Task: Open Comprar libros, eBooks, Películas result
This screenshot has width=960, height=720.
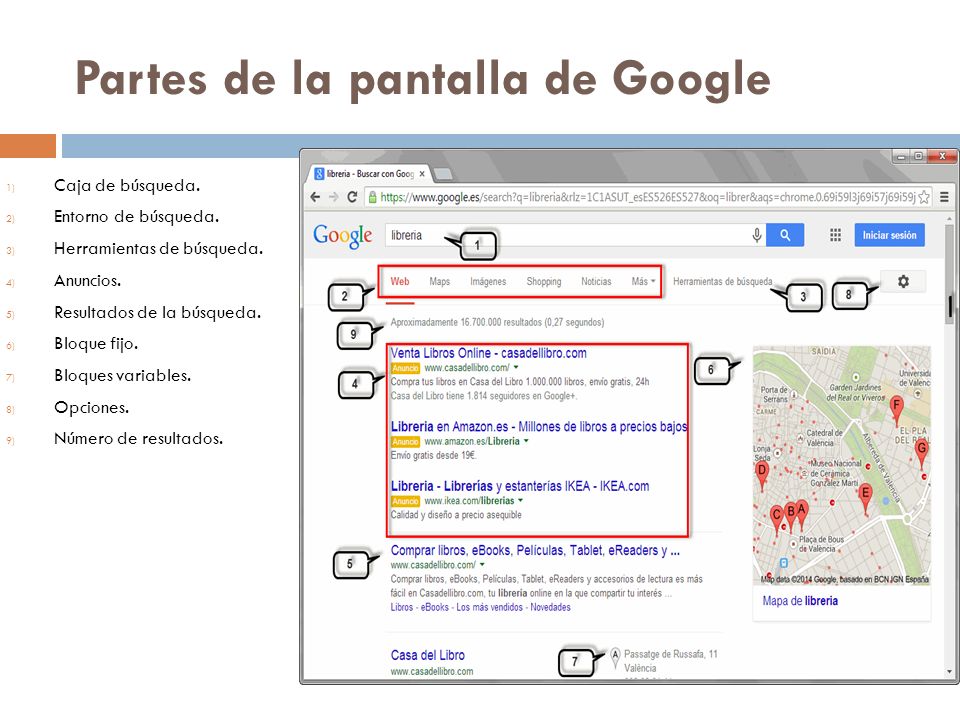Action: (x=535, y=550)
